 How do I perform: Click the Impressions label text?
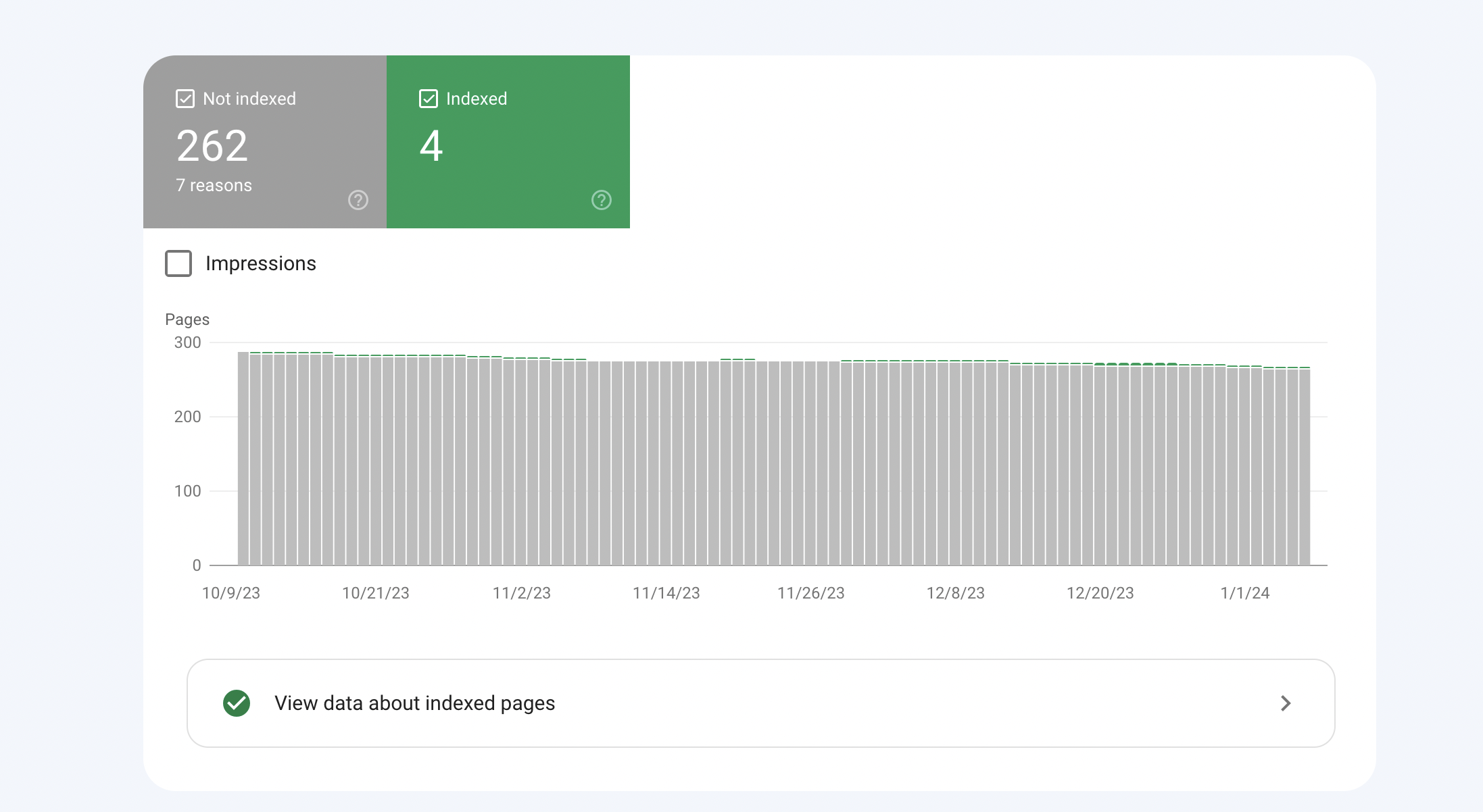(260, 263)
